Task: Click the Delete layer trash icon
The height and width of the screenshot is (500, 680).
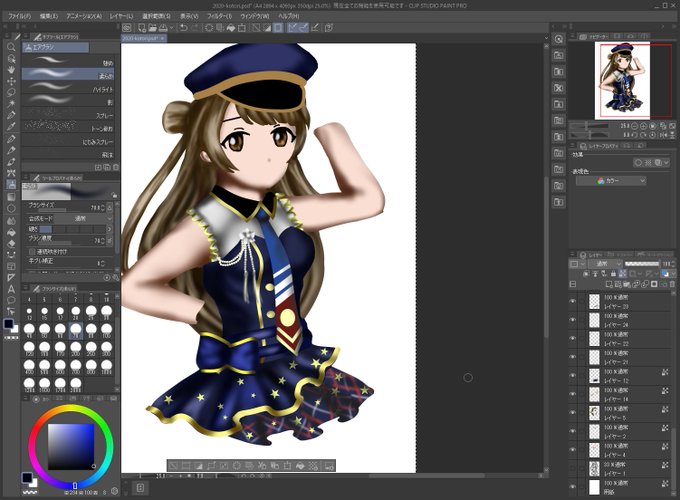Action: click(x=672, y=284)
